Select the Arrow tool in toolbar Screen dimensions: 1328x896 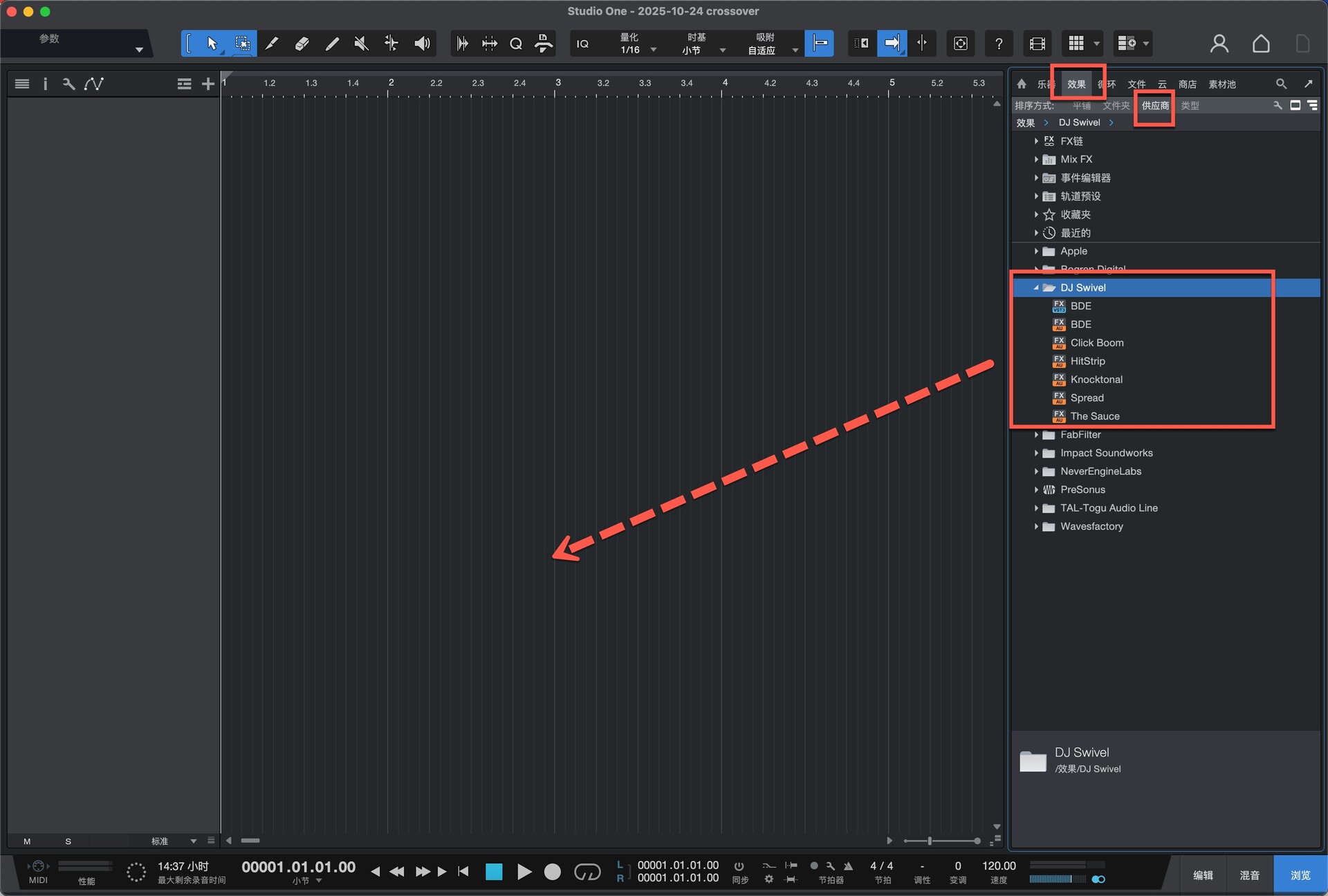pyautogui.click(x=212, y=44)
